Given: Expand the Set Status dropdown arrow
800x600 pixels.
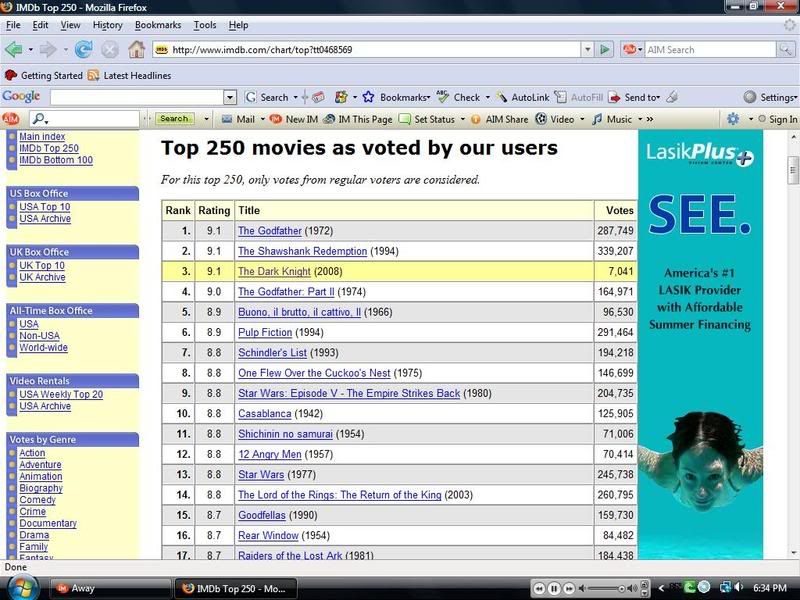Looking at the screenshot, I should pyautogui.click(x=462, y=119).
